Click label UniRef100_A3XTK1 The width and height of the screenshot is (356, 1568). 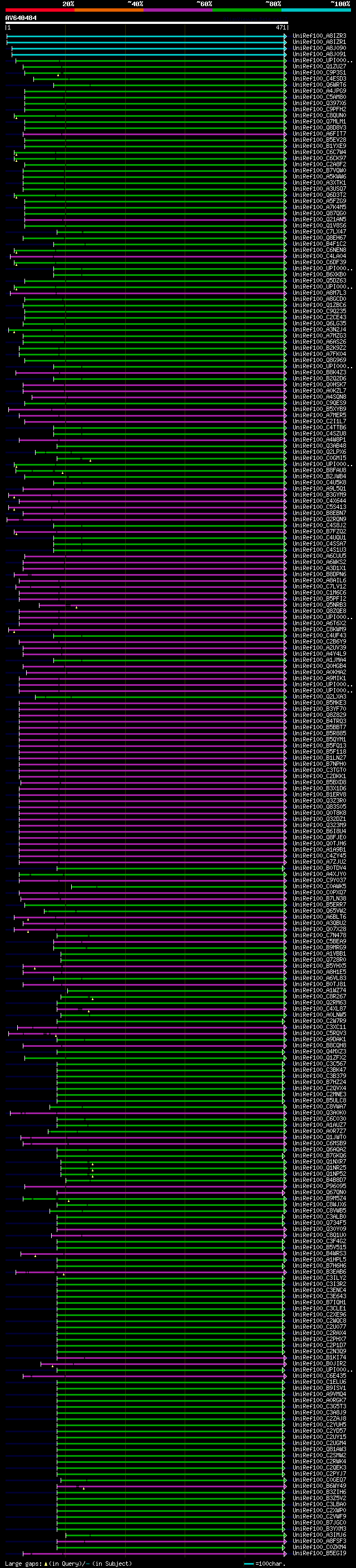pos(319,182)
